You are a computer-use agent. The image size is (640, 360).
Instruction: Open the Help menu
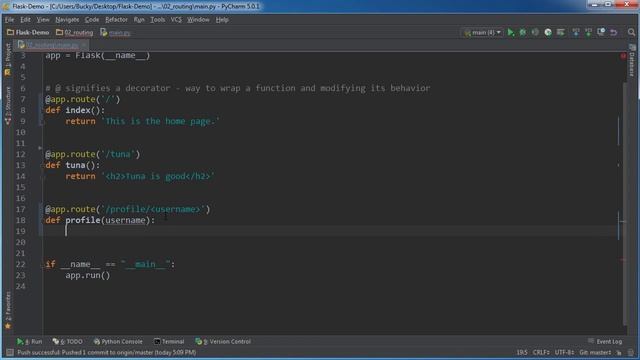[222, 20]
